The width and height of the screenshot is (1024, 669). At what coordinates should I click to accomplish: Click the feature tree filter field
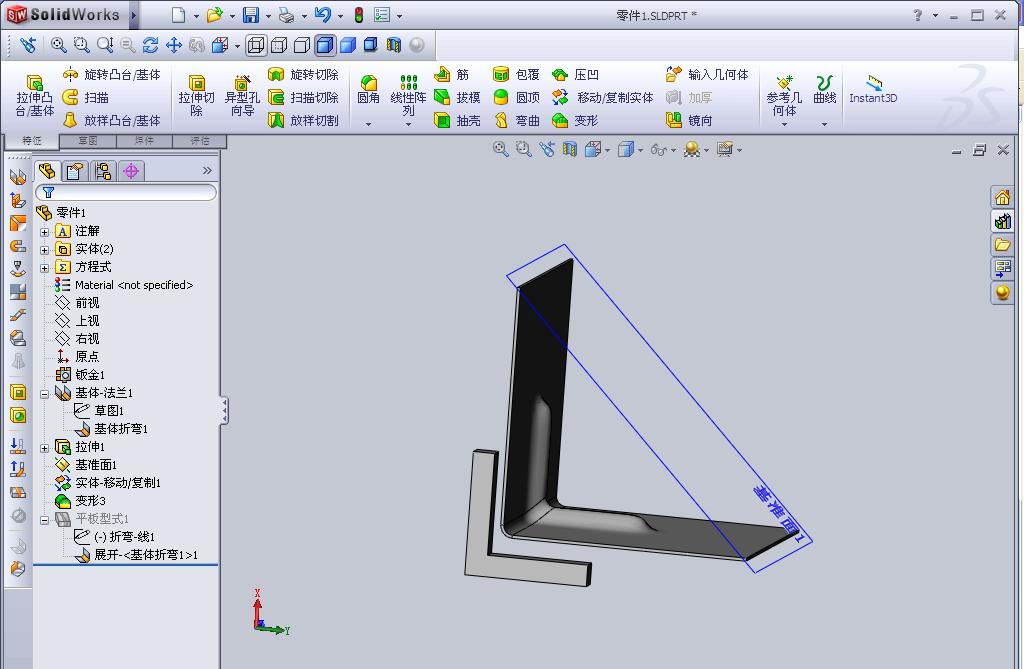click(x=126, y=192)
